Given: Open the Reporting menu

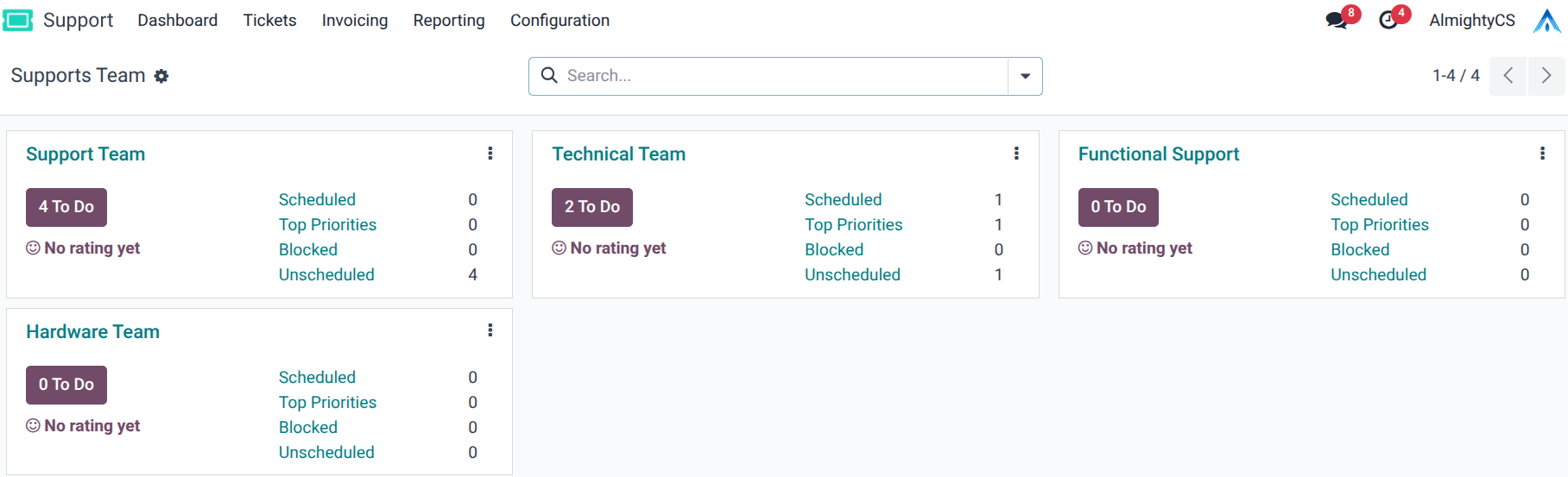Looking at the screenshot, I should 449,20.
